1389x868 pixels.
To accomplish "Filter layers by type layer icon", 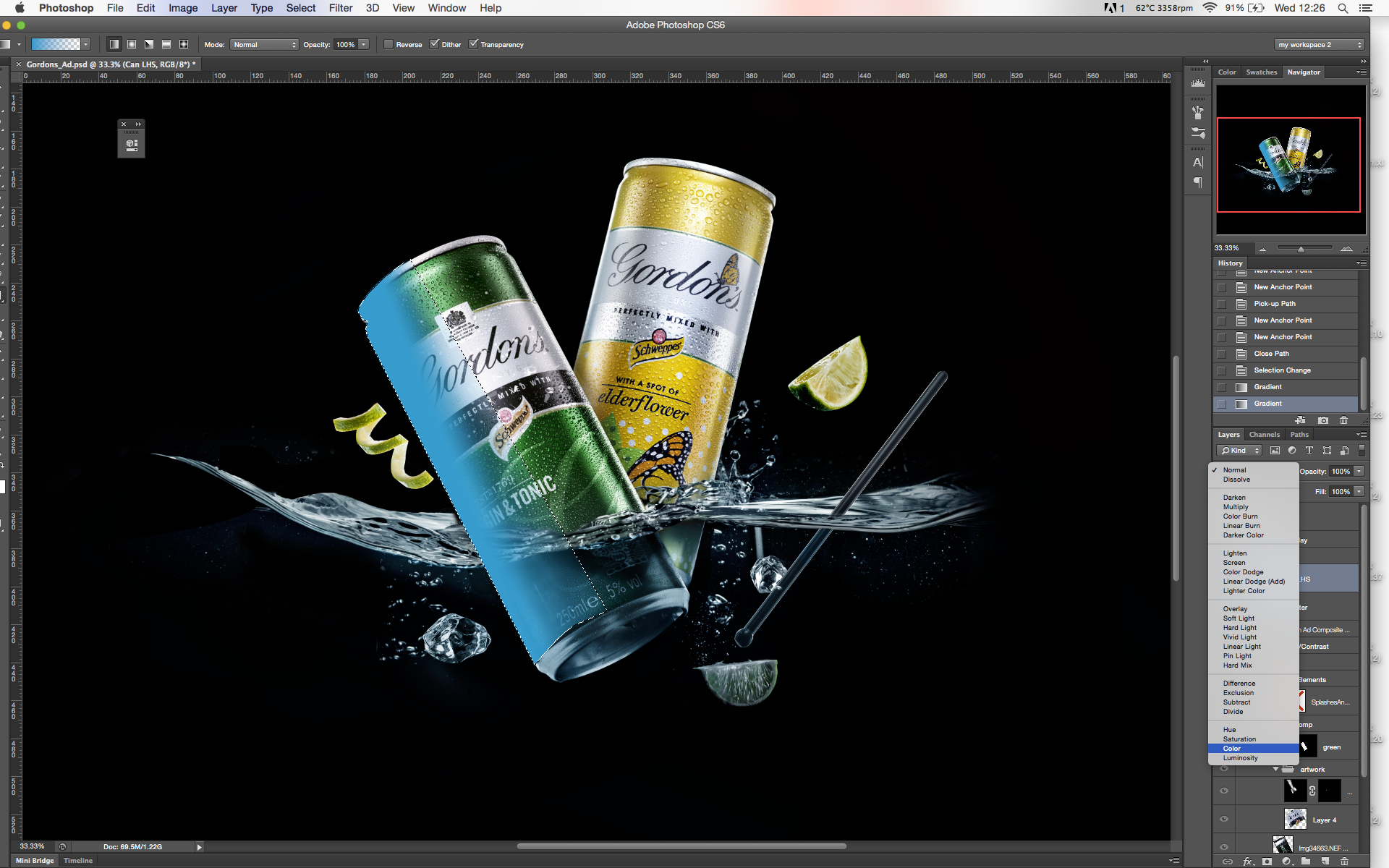I will click(x=1309, y=451).
